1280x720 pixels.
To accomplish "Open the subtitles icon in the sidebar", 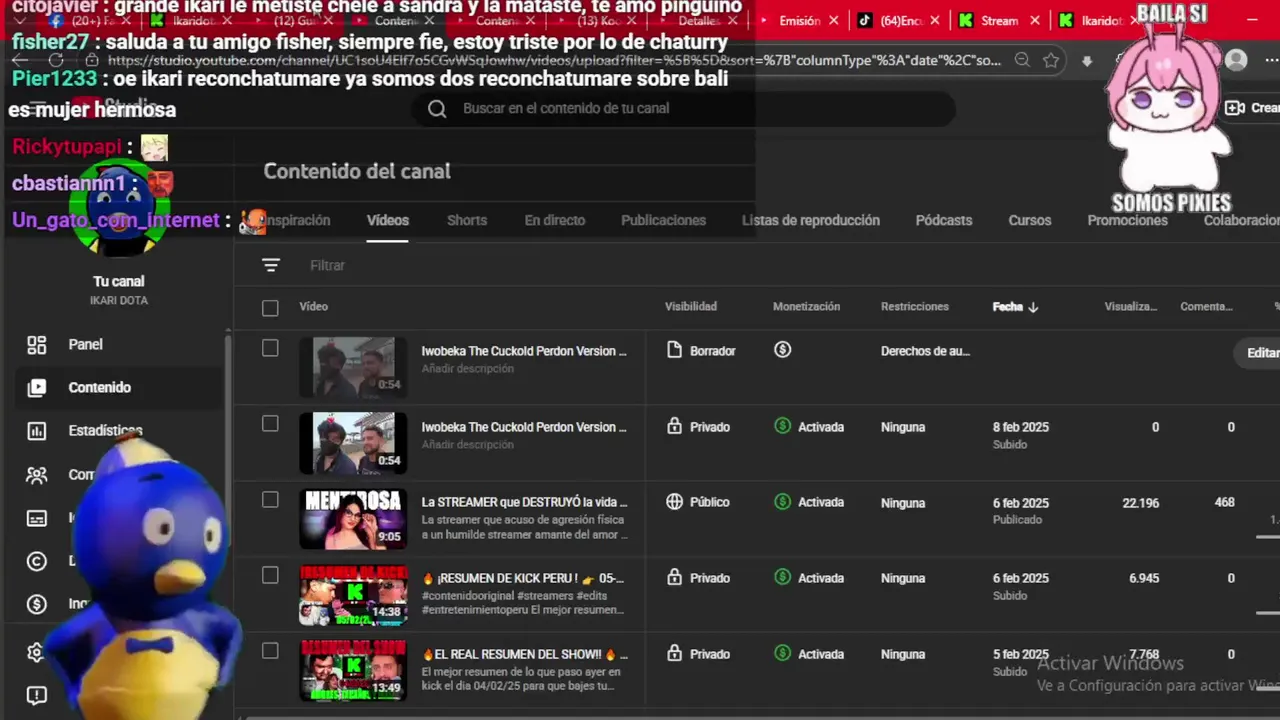I will coord(37,518).
